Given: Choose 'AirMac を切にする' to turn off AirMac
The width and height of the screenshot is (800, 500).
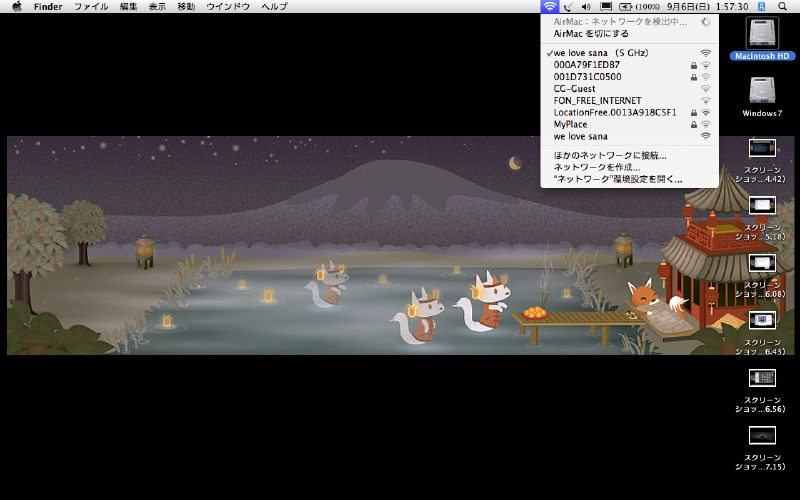Looking at the screenshot, I should tap(630, 34).
